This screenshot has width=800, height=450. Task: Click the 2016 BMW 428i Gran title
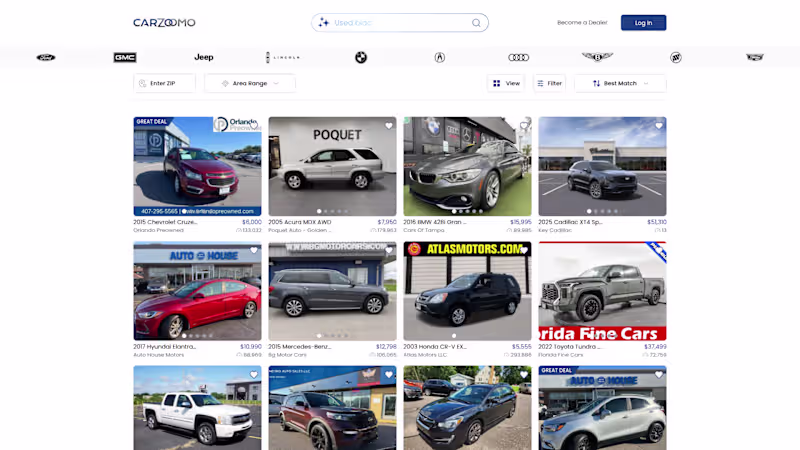pos(435,222)
